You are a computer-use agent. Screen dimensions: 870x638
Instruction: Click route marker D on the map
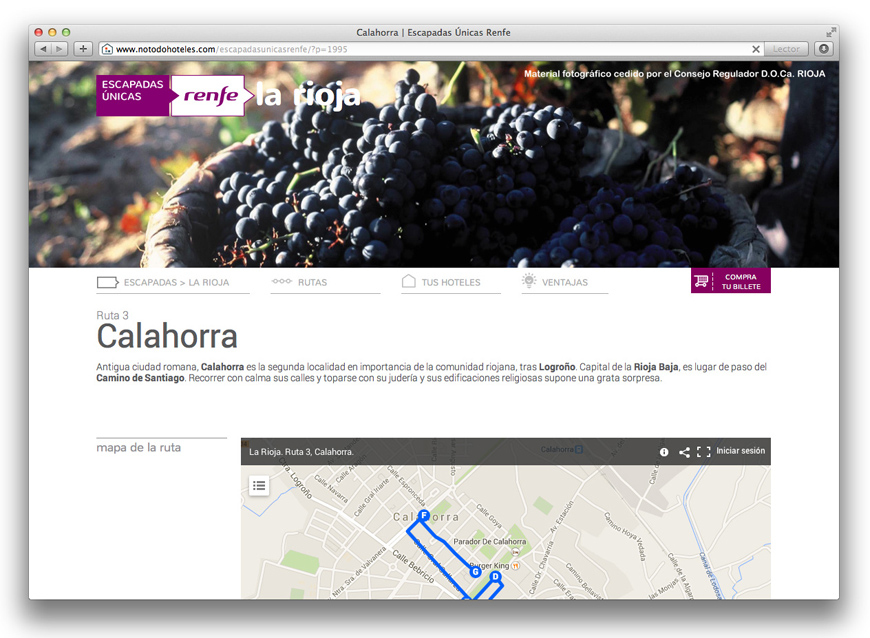(495, 577)
